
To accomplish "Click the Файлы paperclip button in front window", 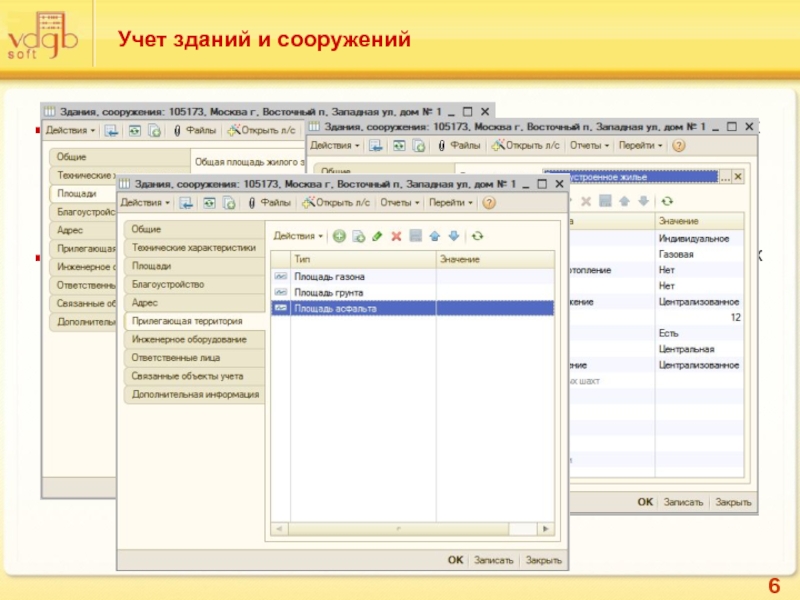I will tap(269, 202).
